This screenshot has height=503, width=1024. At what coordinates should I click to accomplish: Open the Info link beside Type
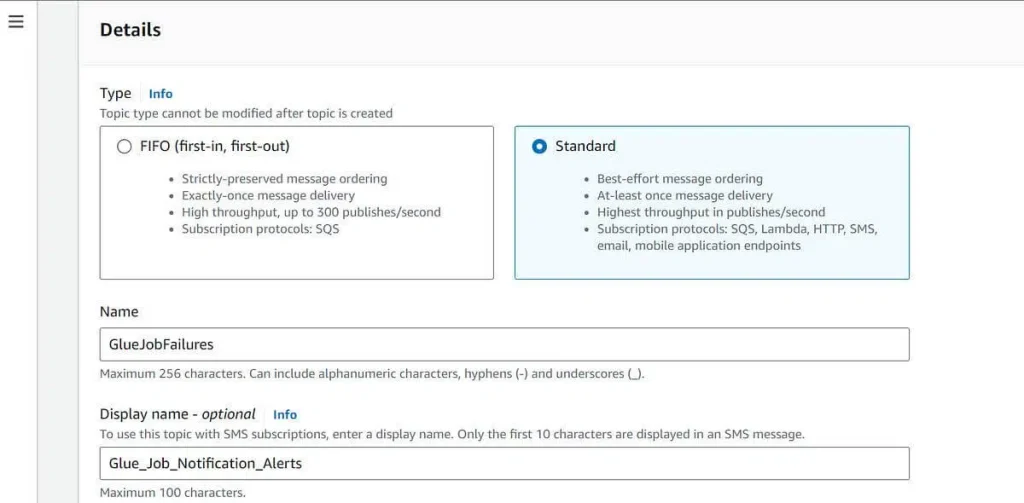[x=161, y=93]
